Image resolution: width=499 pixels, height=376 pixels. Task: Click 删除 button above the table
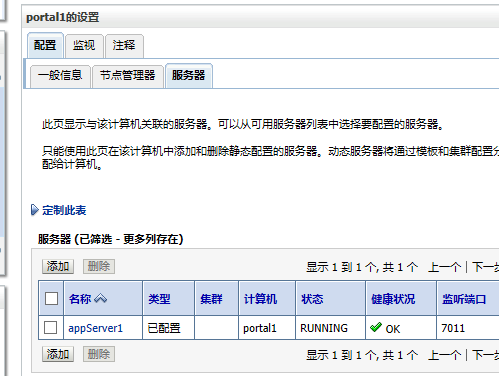(99, 266)
